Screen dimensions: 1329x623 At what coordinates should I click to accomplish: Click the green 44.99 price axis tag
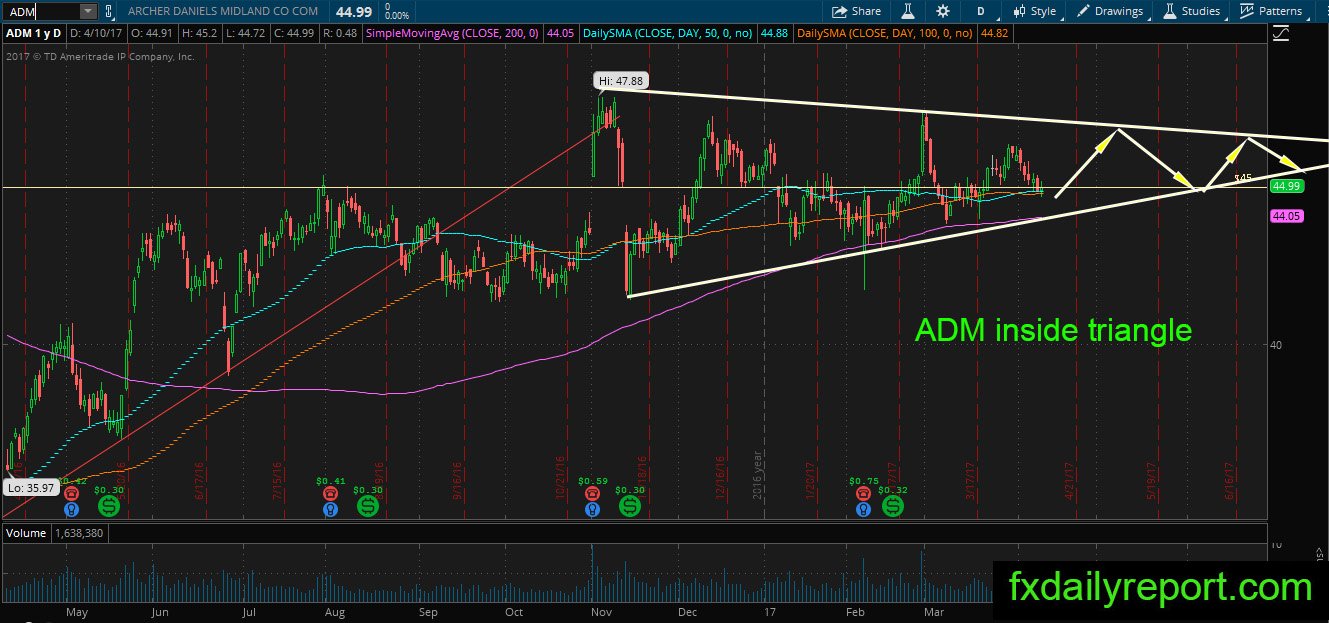(1285, 186)
